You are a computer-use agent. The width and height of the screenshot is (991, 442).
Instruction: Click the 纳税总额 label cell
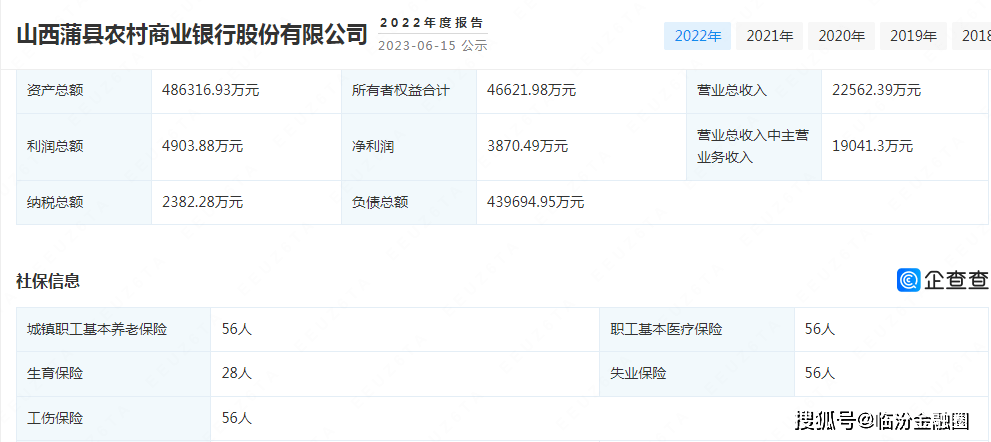(55, 202)
